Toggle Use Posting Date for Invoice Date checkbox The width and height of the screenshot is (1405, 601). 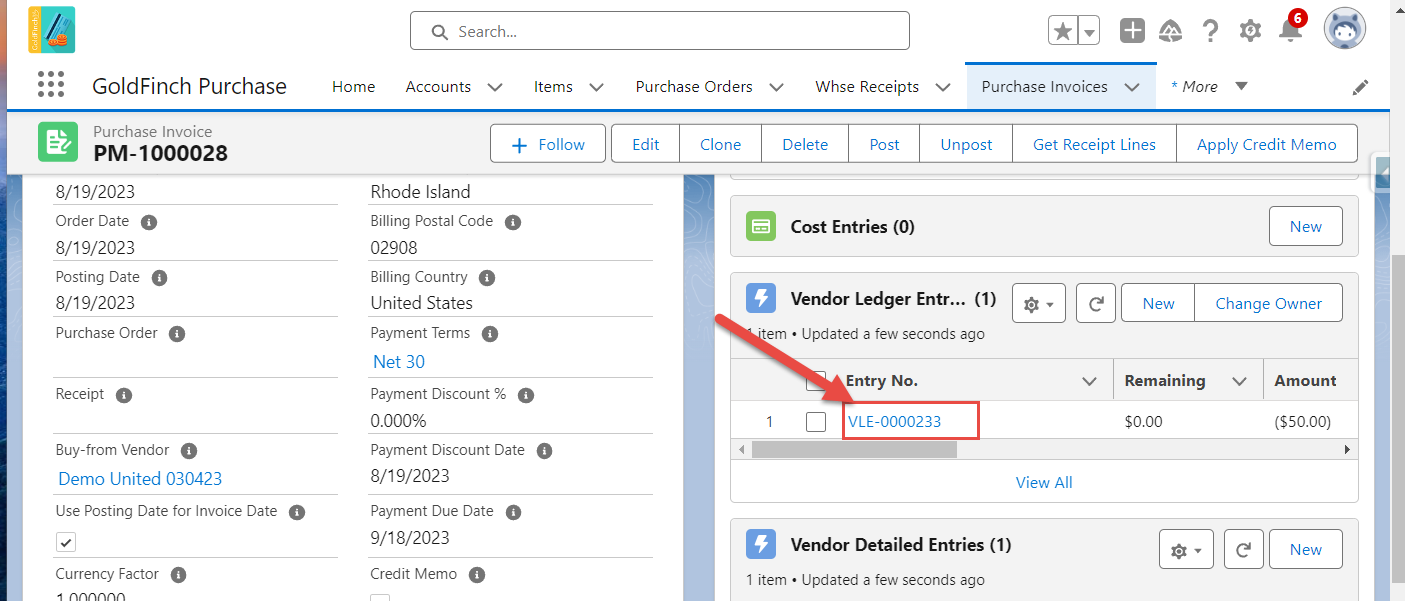[66, 542]
